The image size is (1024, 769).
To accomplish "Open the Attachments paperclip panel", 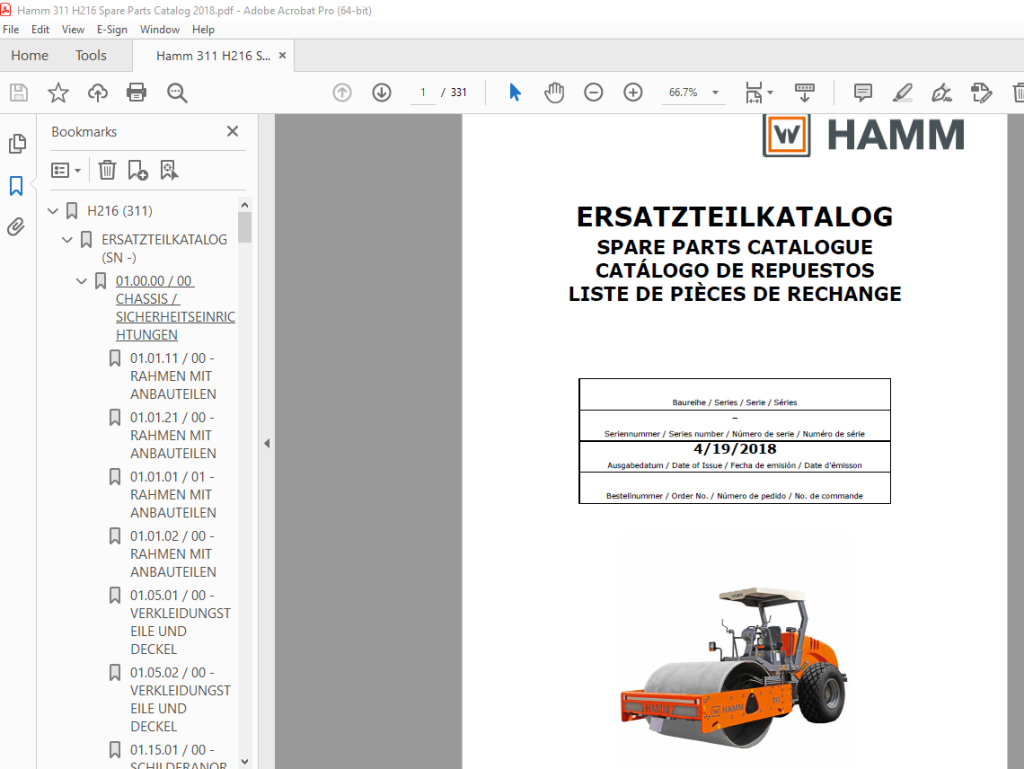I will coord(16,227).
